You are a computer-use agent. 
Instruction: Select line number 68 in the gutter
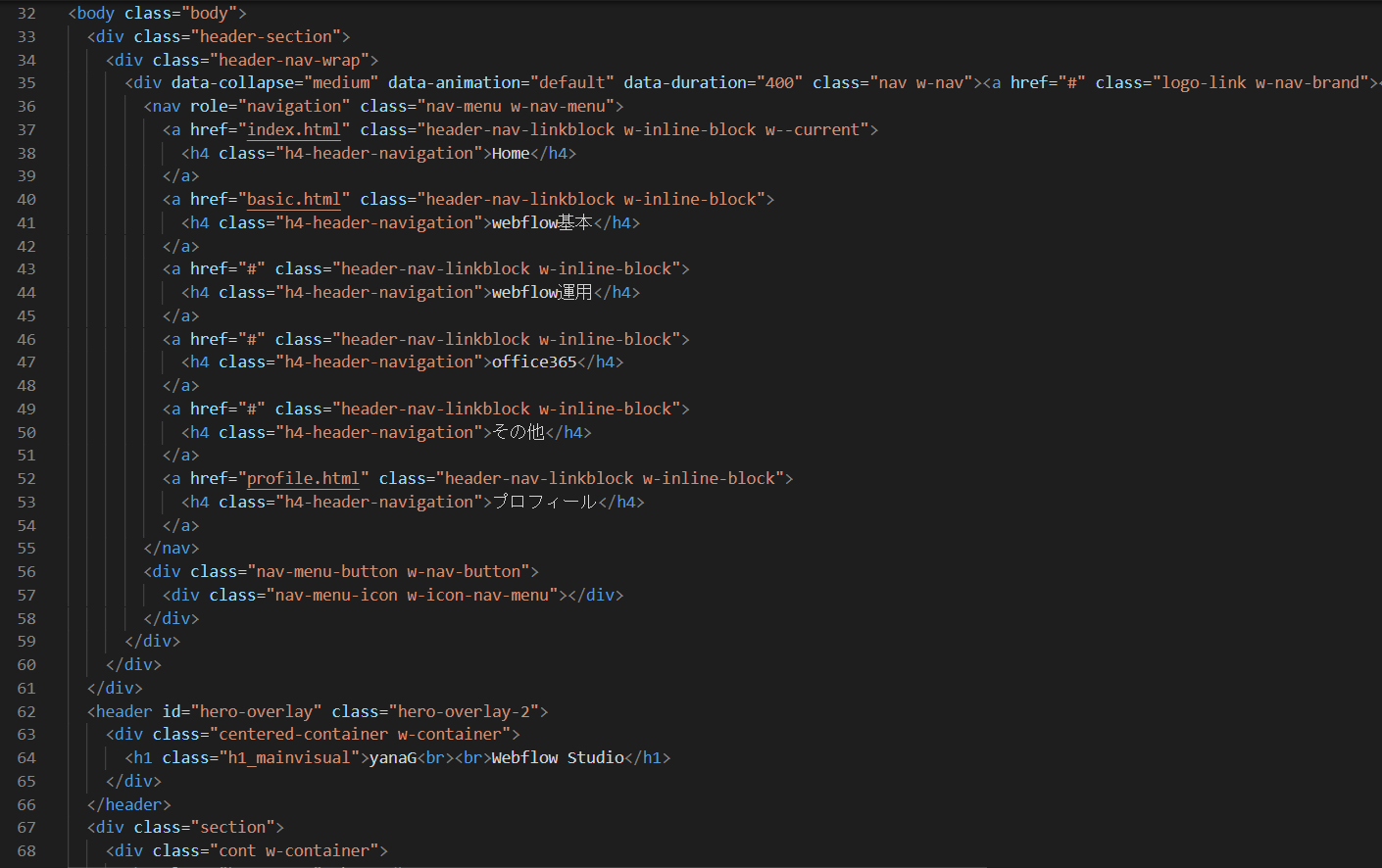click(26, 851)
